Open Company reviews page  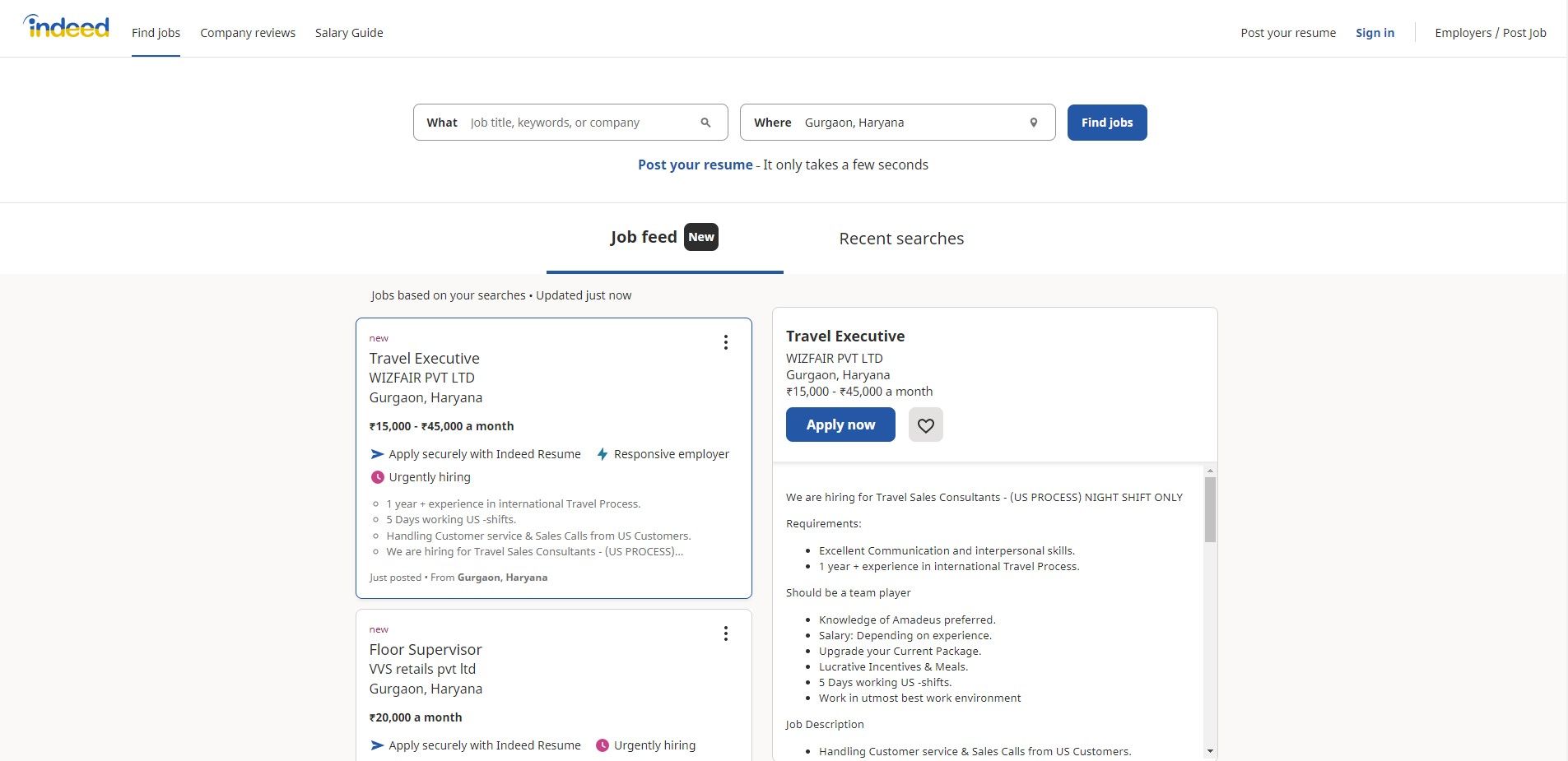(248, 33)
